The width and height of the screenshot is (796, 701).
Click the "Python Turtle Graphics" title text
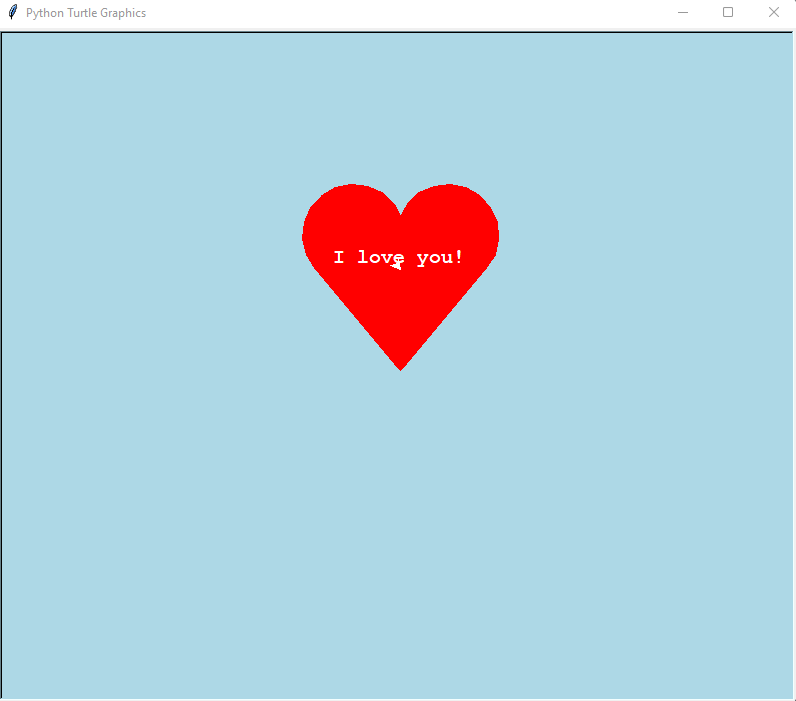tap(86, 13)
